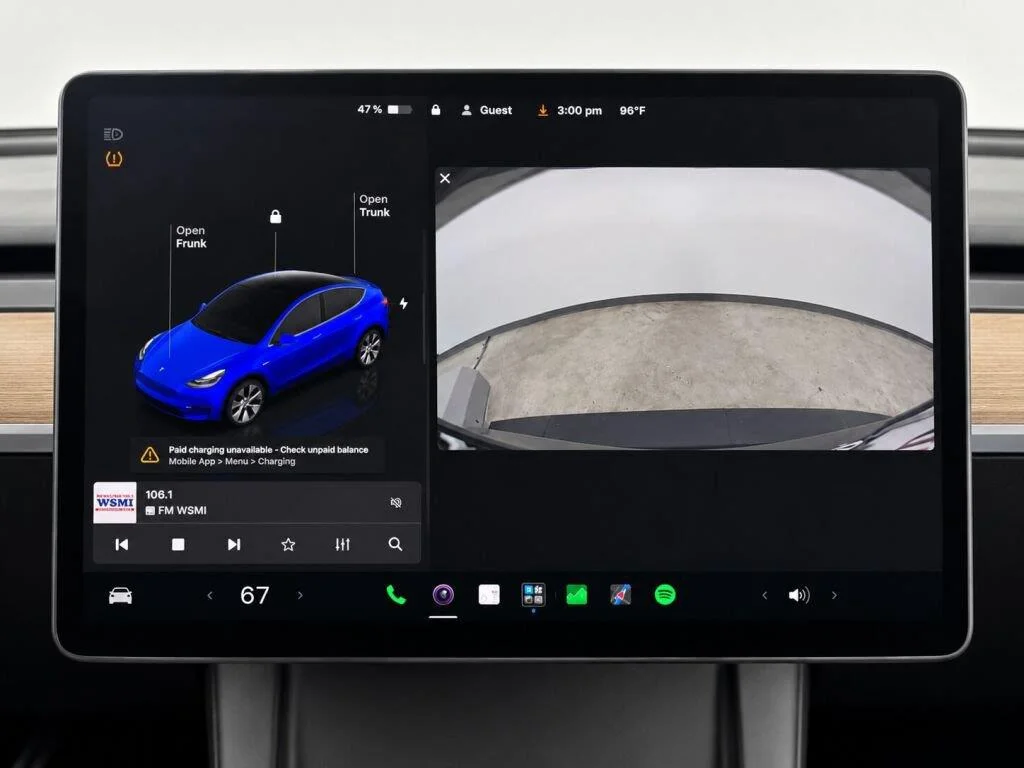The width and height of the screenshot is (1024, 768).
Task: Skip to the previous station
Action: (121, 544)
